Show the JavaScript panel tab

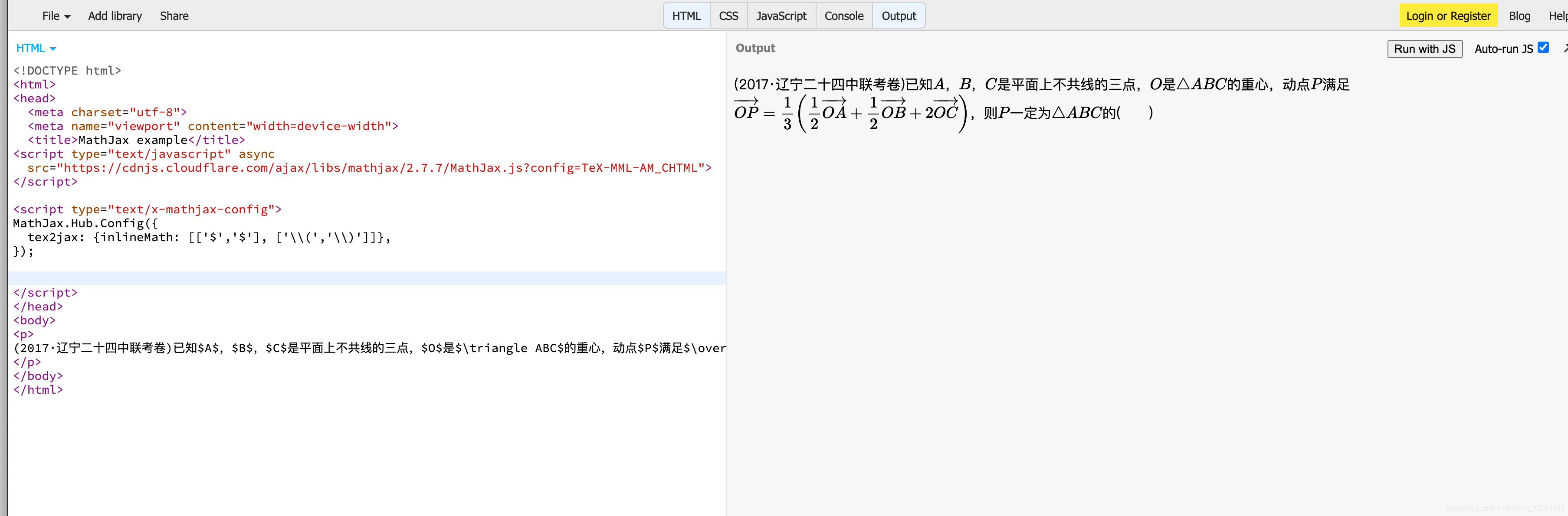(781, 16)
